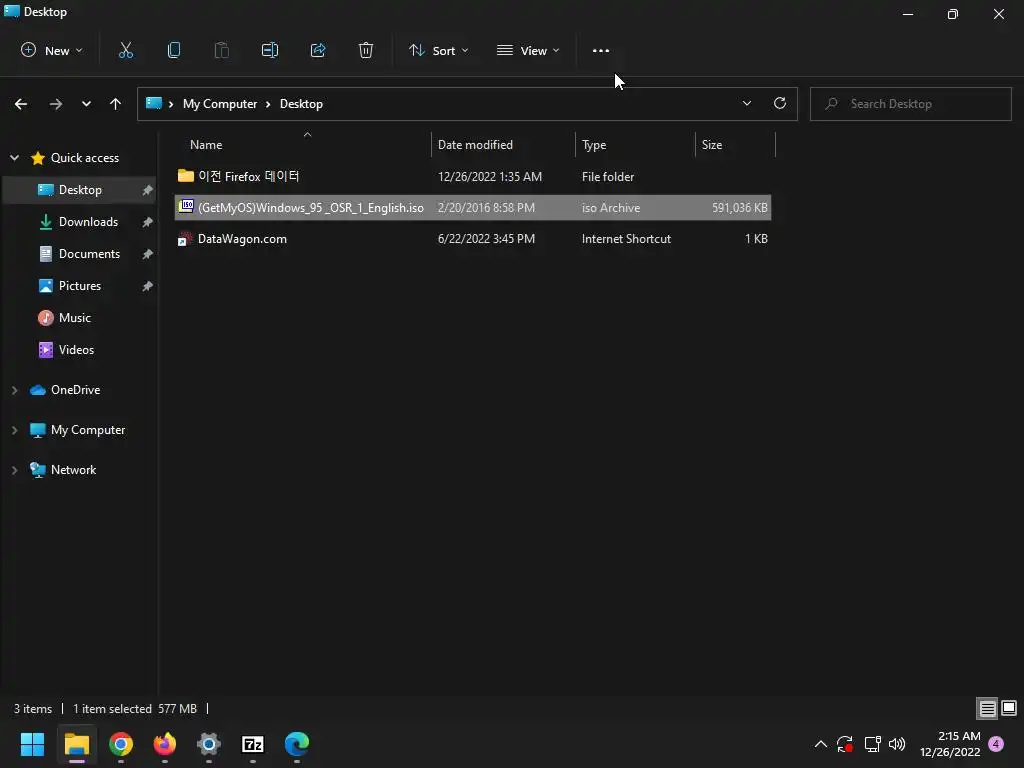Open Microsoft Edge from taskbar
Screen dimensions: 1024x768
[x=297, y=744]
